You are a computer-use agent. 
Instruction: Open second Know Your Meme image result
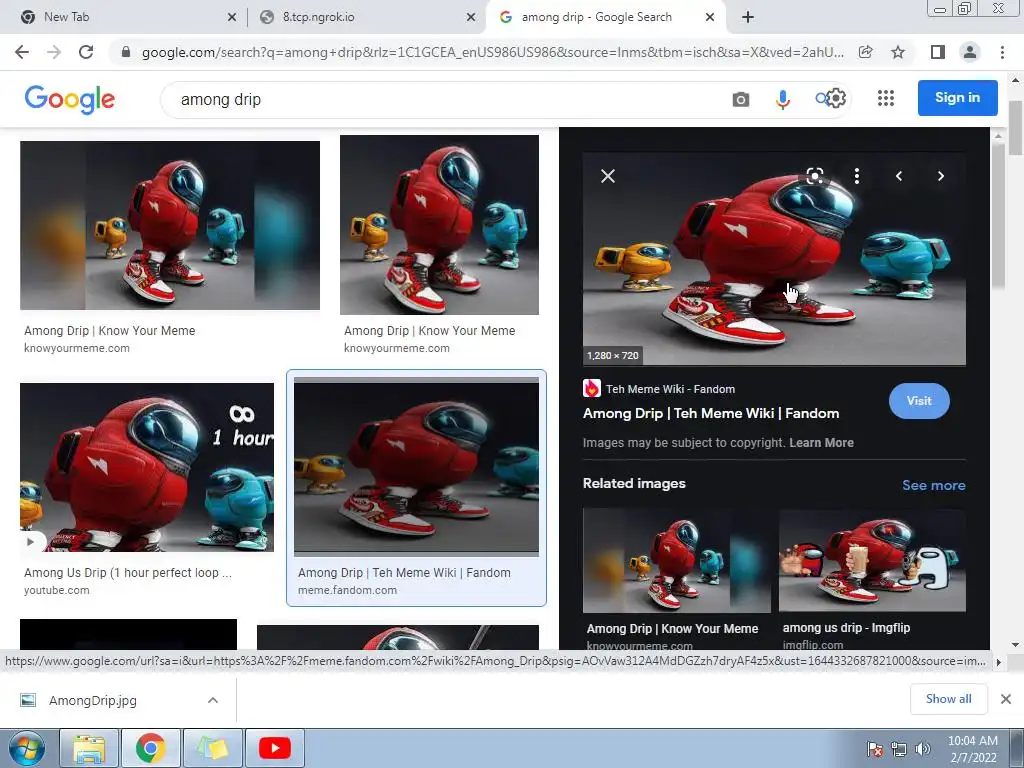(439, 225)
